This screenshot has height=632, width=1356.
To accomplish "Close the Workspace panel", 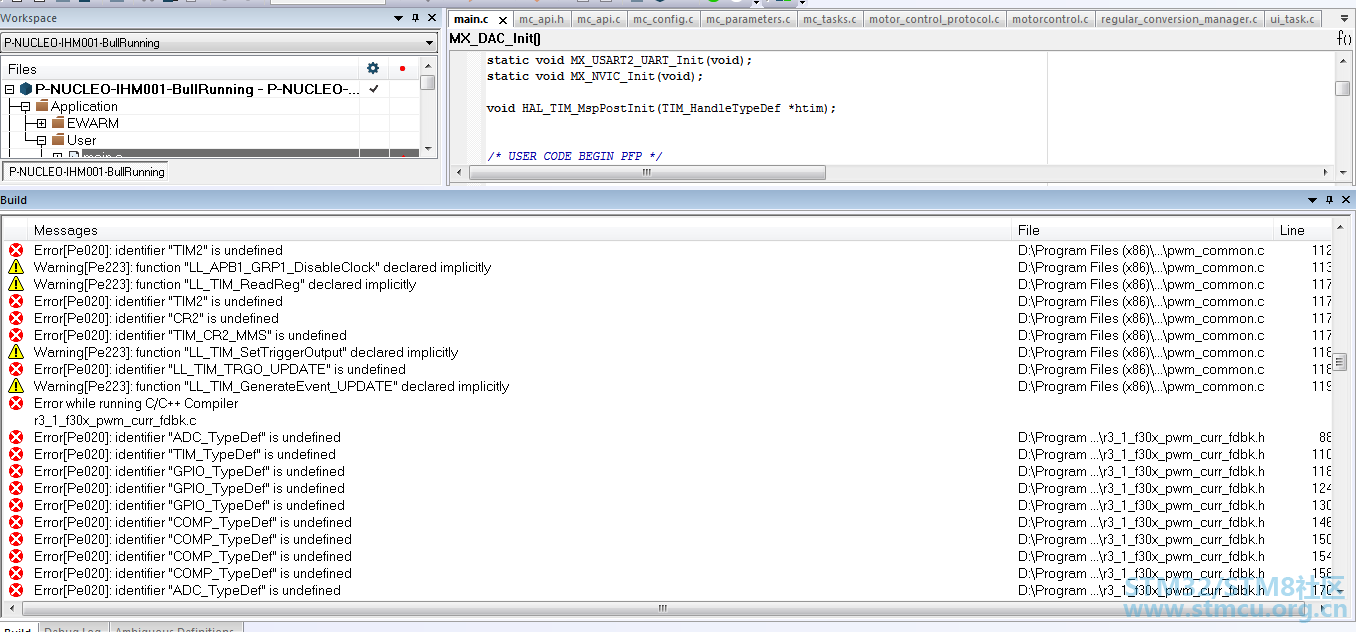I will pyautogui.click(x=432, y=18).
